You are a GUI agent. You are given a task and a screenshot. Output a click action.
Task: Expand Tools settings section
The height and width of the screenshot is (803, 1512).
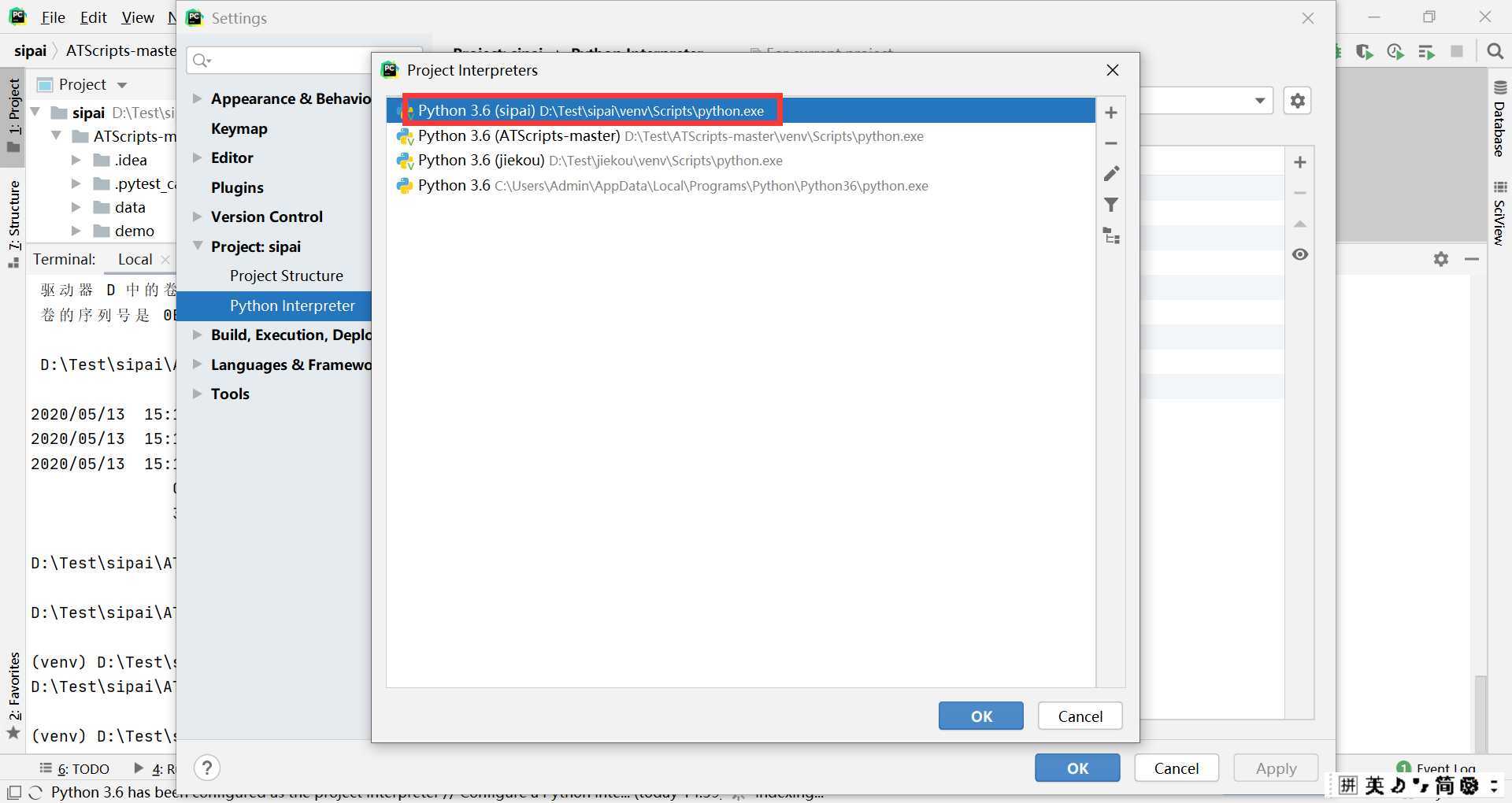pyautogui.click(x=197, y=394)
